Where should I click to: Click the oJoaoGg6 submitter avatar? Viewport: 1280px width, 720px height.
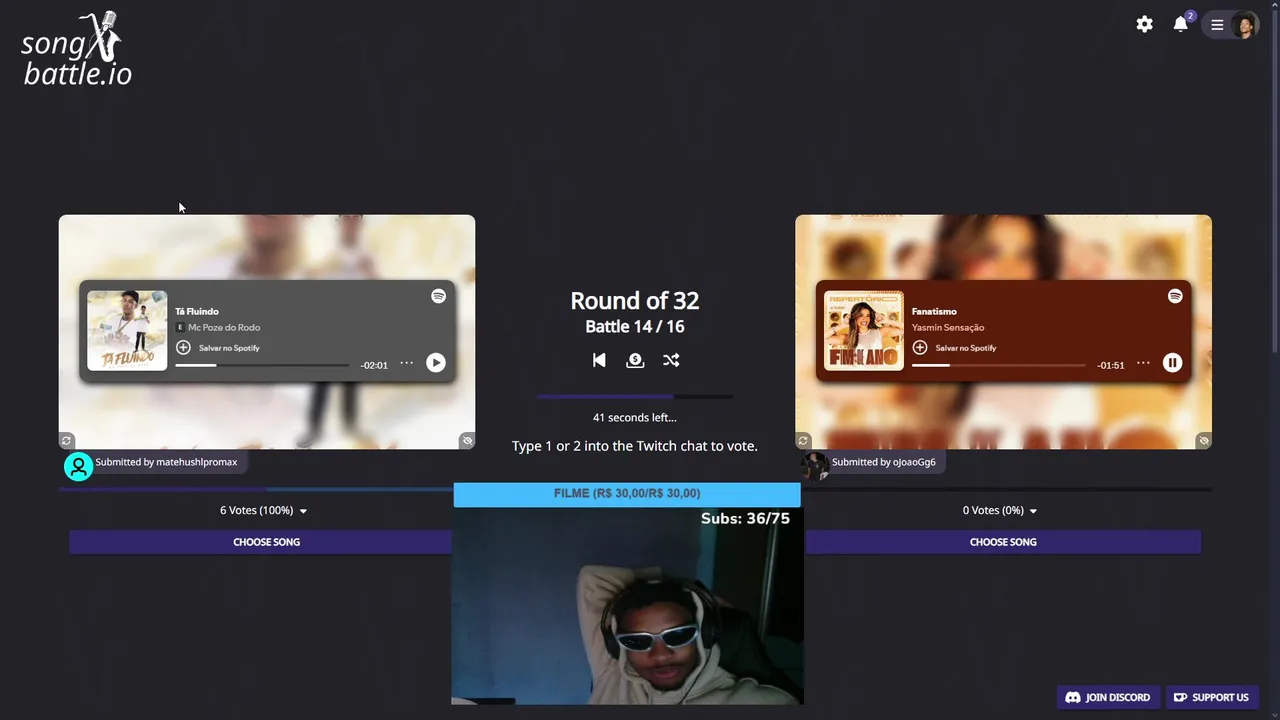815,466
